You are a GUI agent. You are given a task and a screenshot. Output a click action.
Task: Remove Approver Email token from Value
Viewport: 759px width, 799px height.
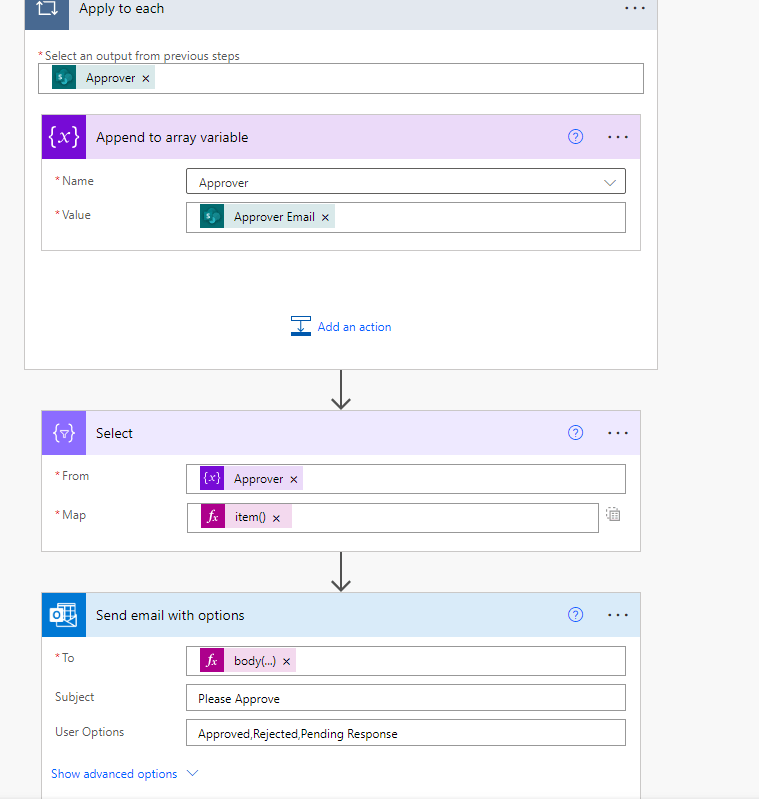pos(325,218)
